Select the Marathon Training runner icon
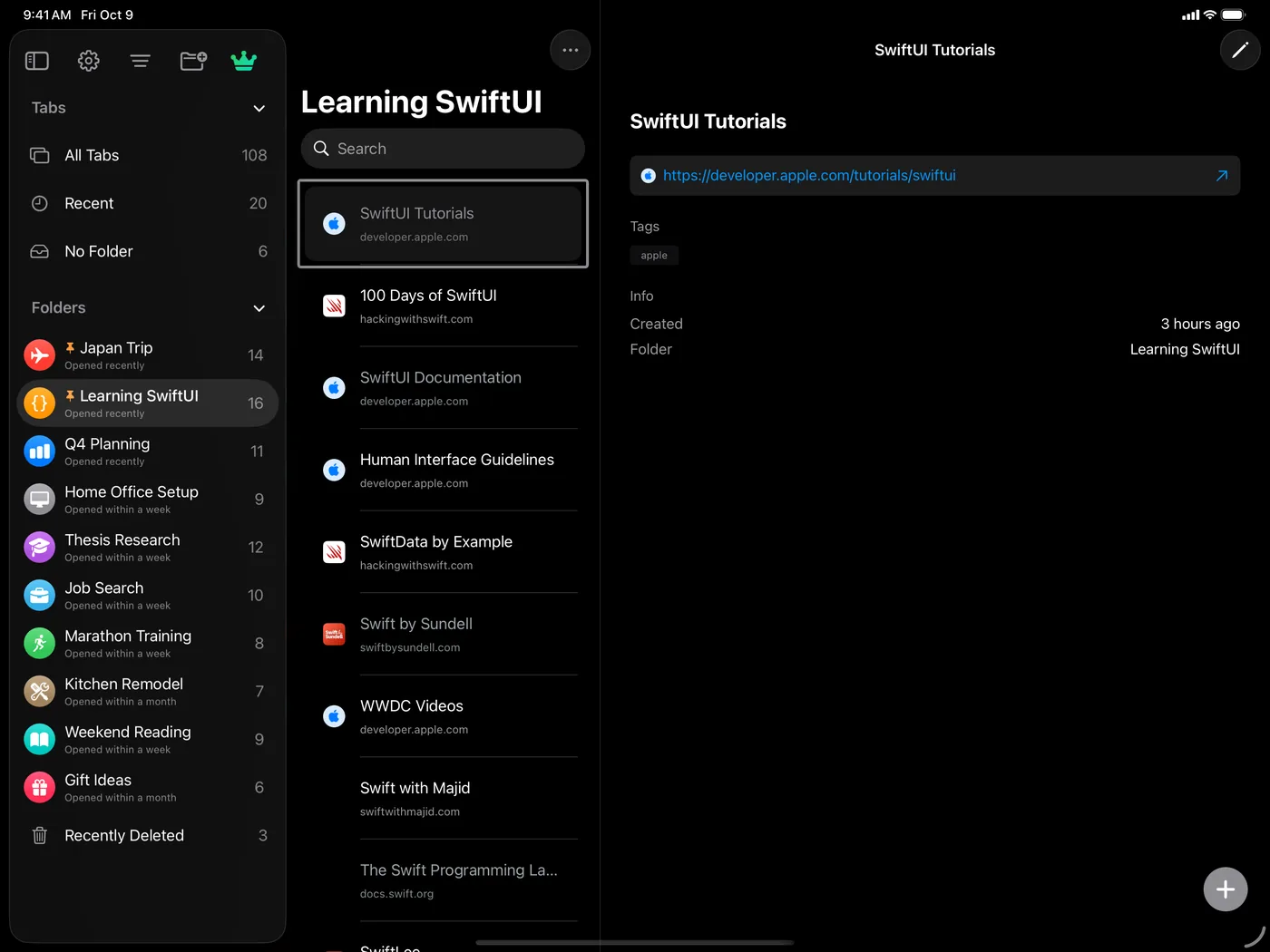 pos(39,644)
